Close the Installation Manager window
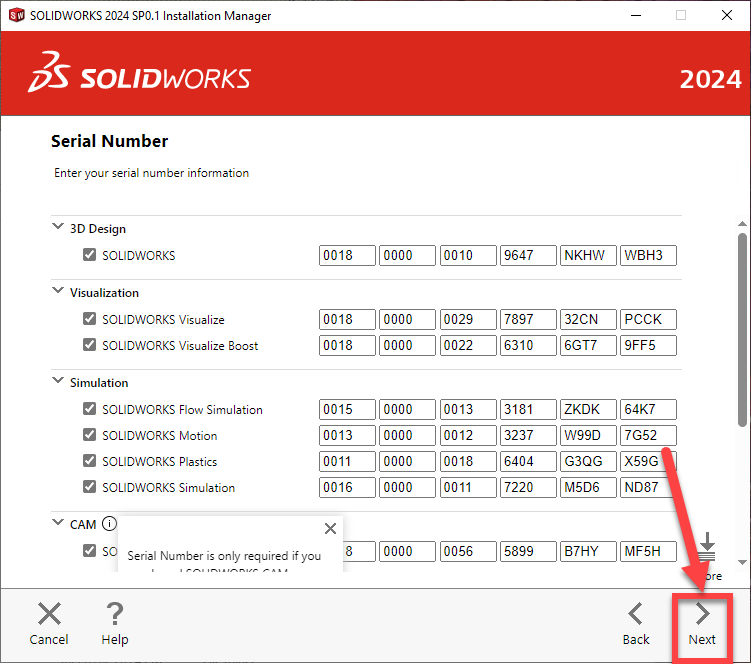The height and width of the screenshot is (664, 751). click(727, 15)
